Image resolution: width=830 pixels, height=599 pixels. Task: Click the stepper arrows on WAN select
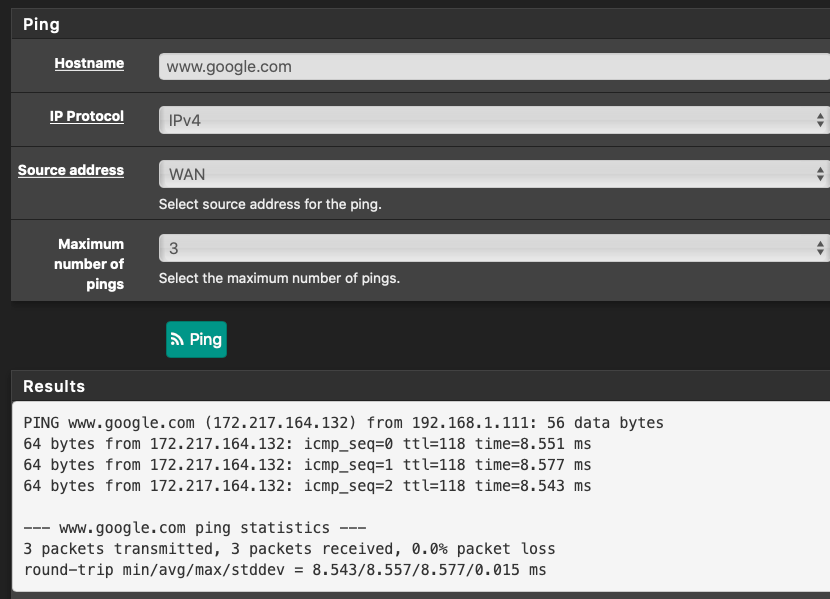820,174
